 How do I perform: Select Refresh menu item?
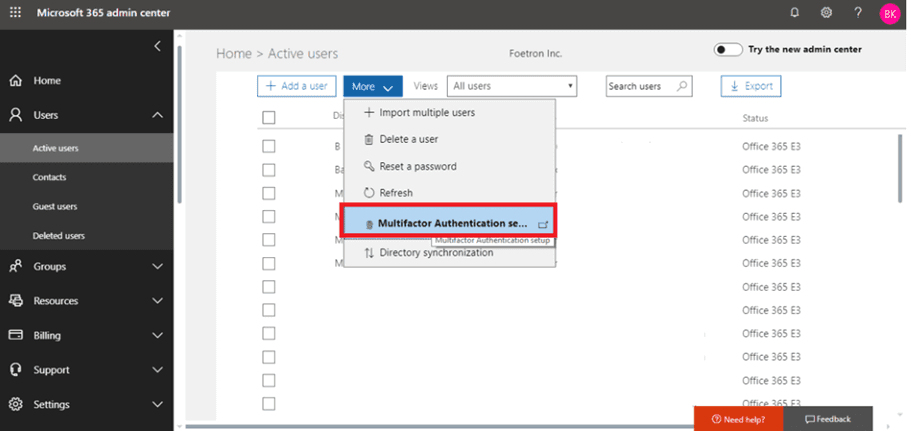coord(449,193)
